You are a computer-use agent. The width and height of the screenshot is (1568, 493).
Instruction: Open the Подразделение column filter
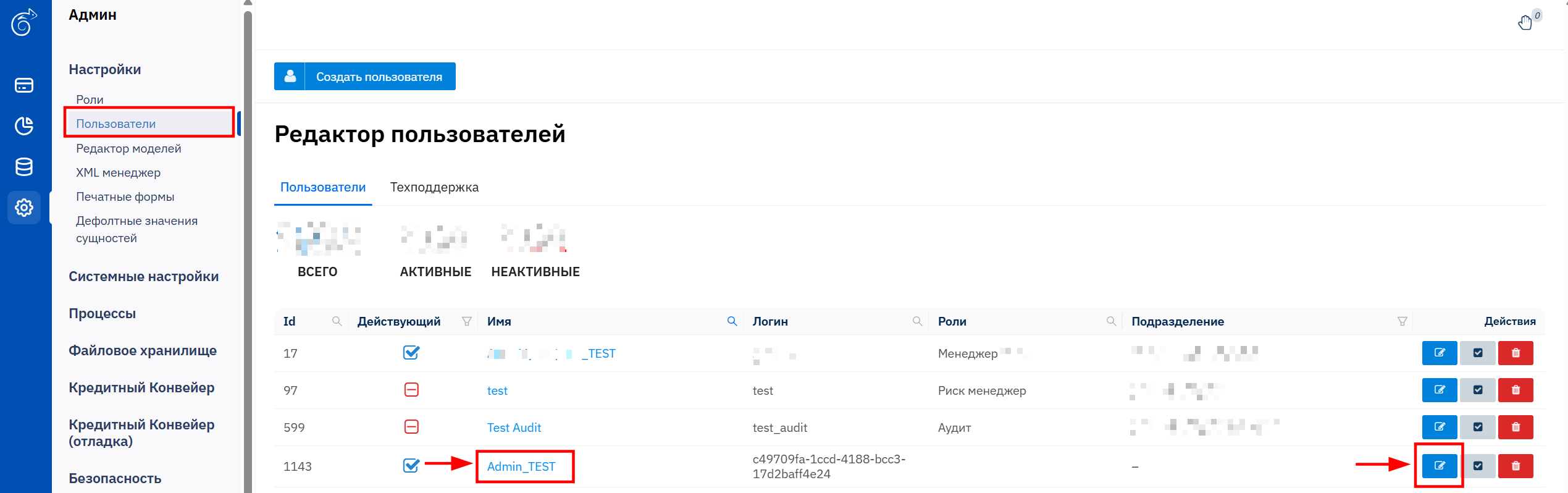[1402, 321]
